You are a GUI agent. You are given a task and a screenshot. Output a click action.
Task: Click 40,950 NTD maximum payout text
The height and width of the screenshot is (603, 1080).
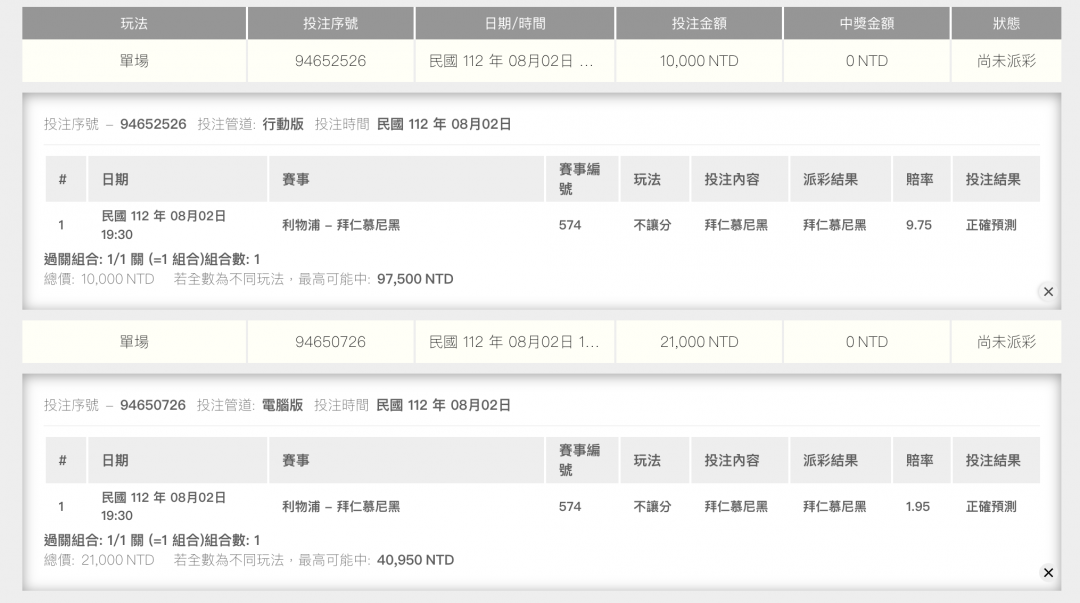coord(415,560)
